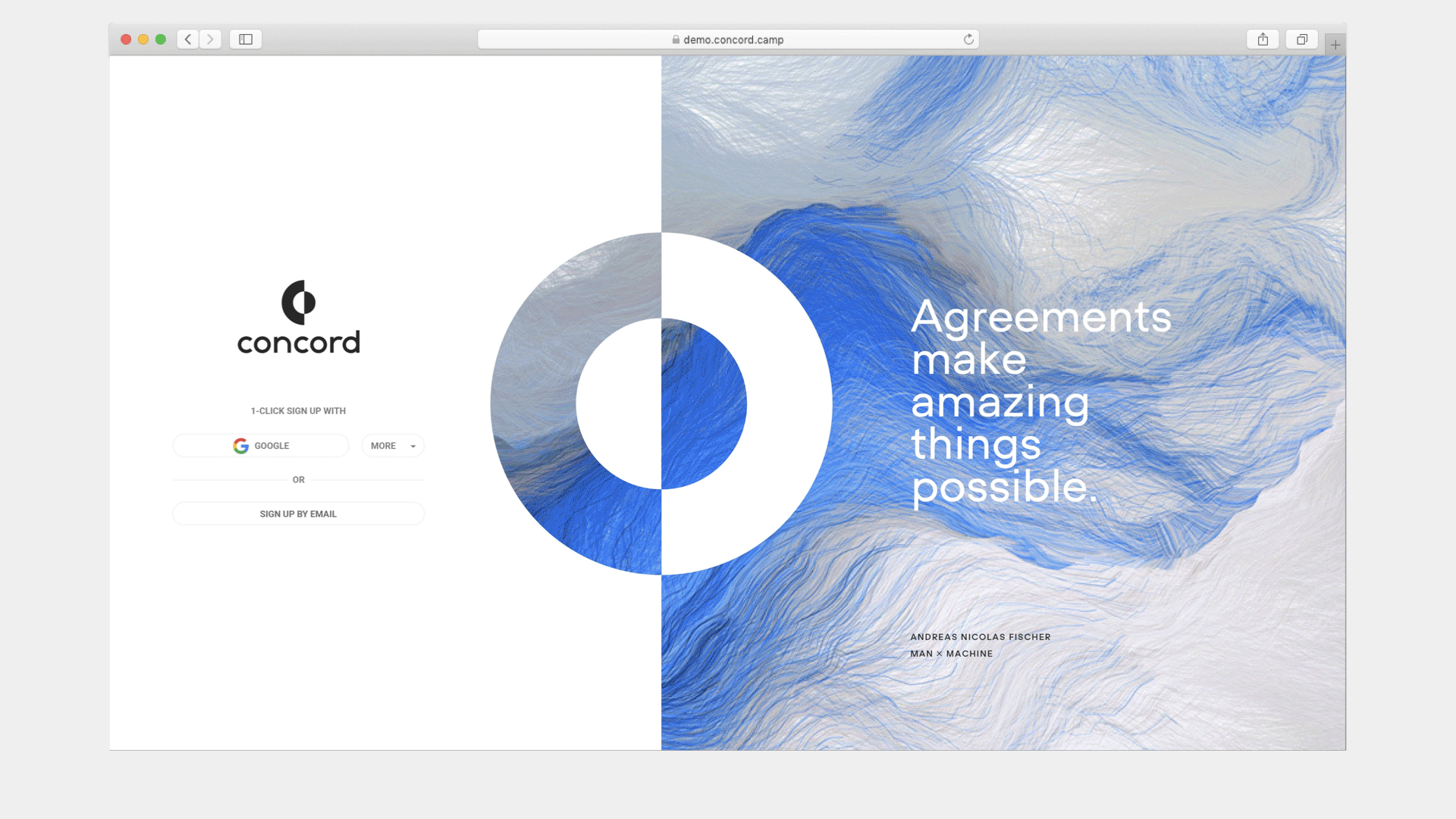Click the Man × Machine caption
This screenshot has height=819, width=1456.
[951, 654]
